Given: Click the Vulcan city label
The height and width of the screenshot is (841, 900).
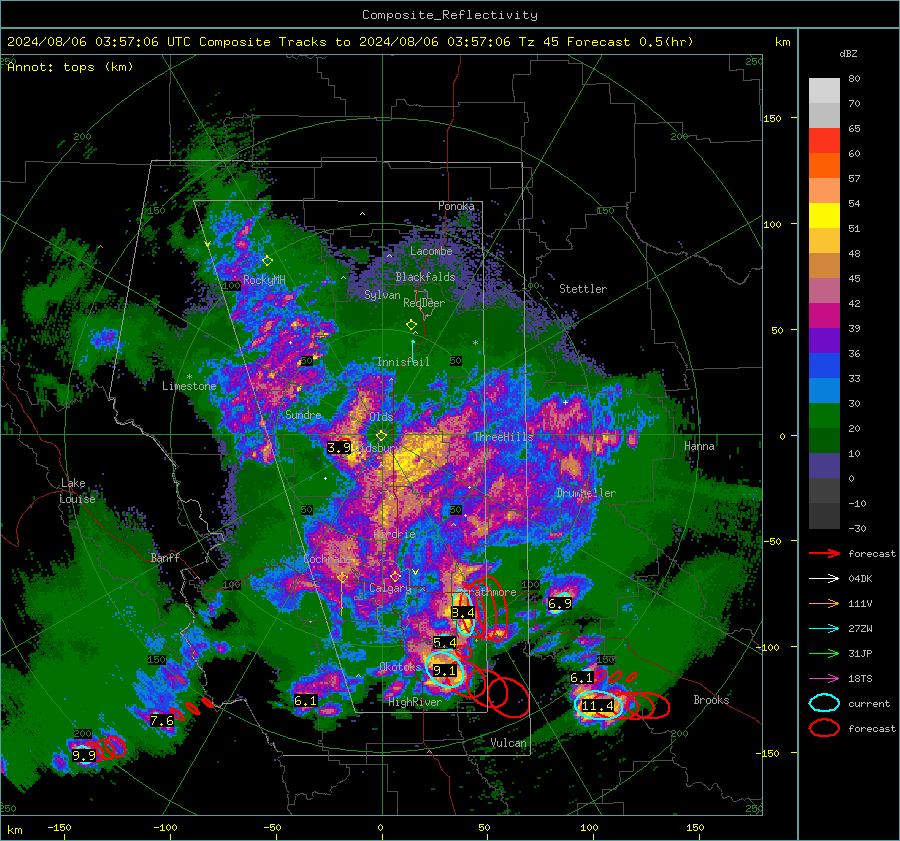Looking at the screenshot, I should pos(508,743).
